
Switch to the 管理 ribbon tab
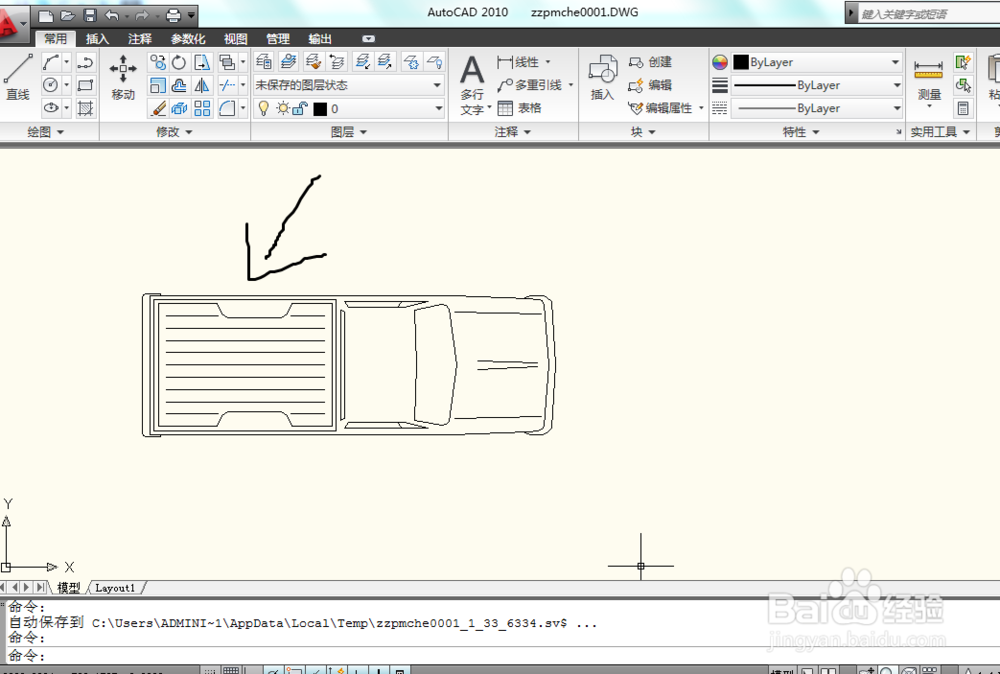click(x=277, y=39)
